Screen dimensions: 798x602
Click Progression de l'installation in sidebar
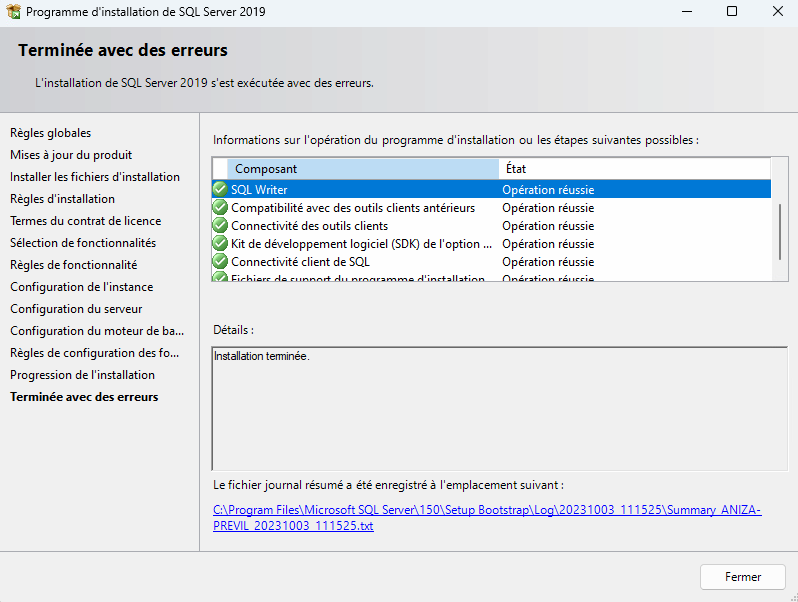point(82,375)
